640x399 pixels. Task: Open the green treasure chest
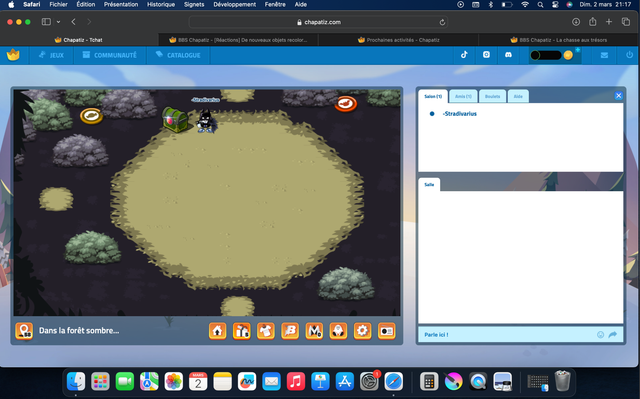click(175, 119)
